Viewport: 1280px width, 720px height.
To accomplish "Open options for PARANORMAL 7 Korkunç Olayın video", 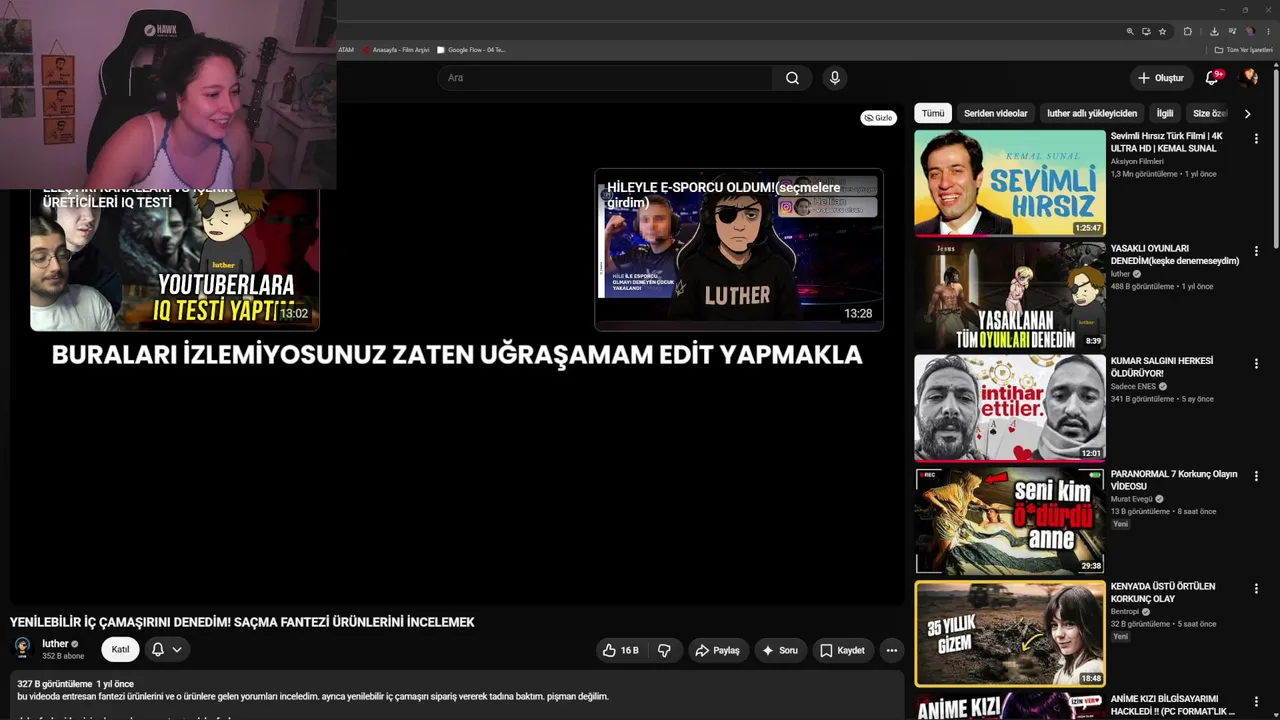I will (1256, 477).
